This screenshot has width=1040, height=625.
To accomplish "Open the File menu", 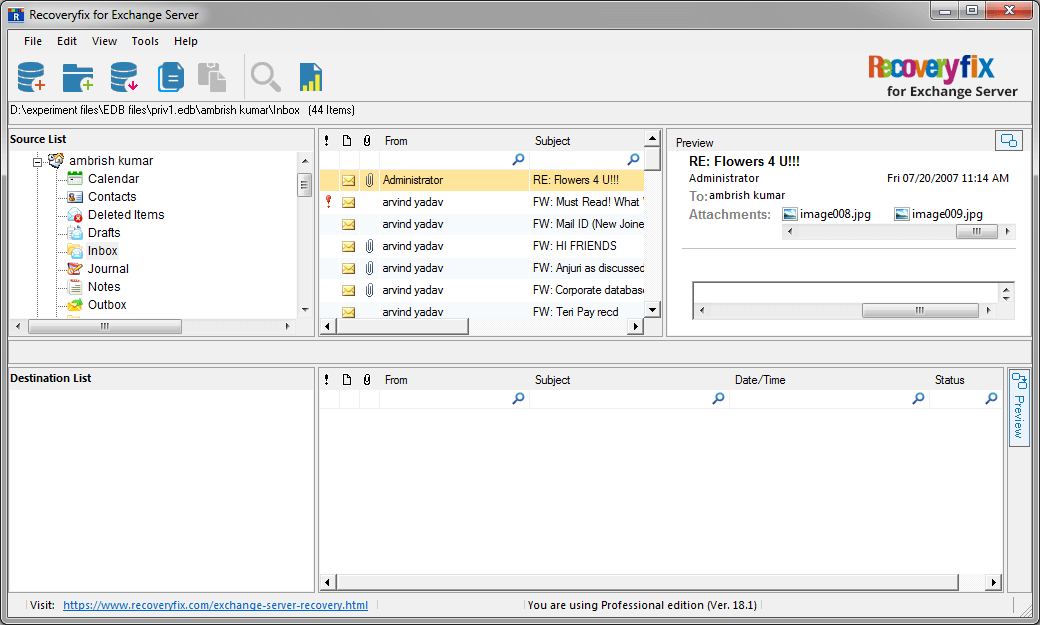I will pyautogui.click(x=32, y=41).
